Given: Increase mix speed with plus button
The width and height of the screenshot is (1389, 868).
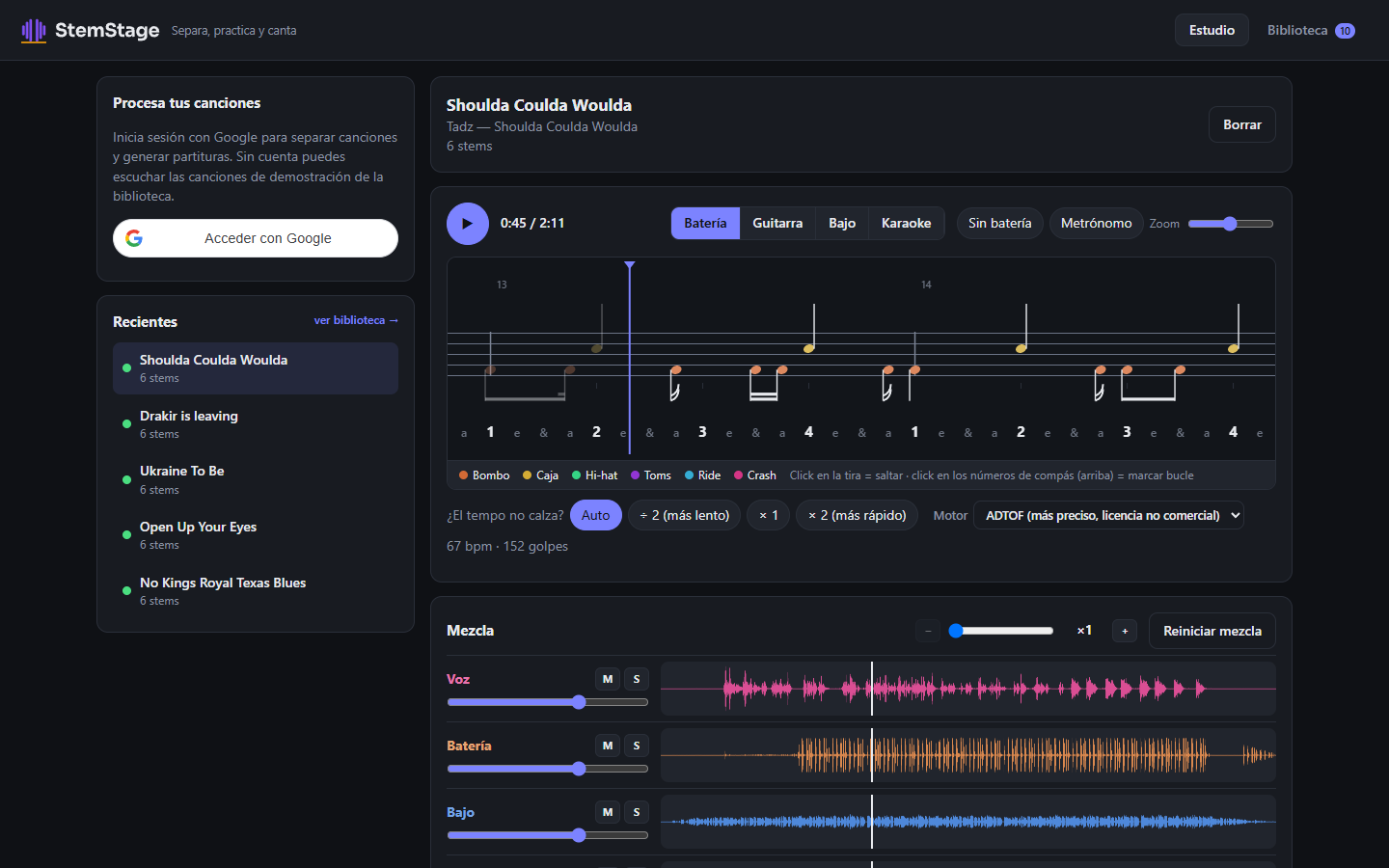Looking at the screenshot, I should tap(1125, 631).
